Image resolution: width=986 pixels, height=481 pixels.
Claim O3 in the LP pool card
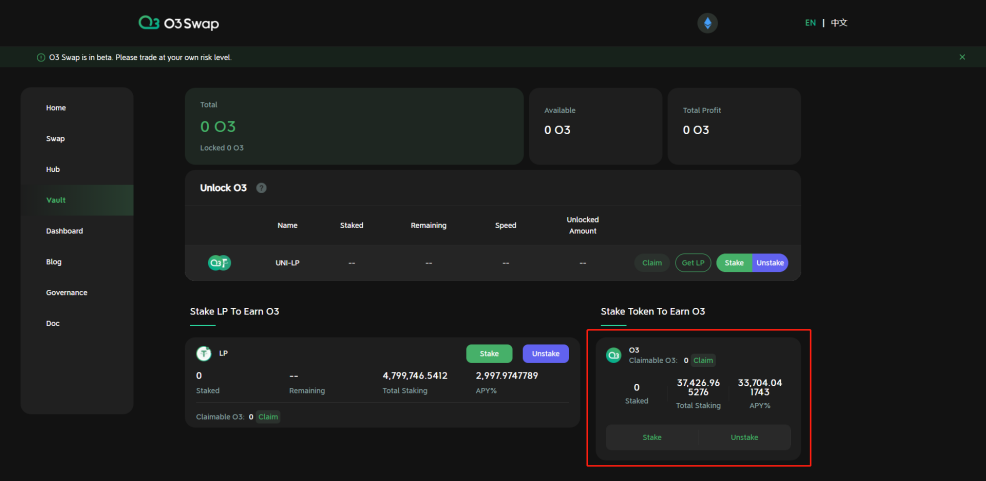pos(269,417)
